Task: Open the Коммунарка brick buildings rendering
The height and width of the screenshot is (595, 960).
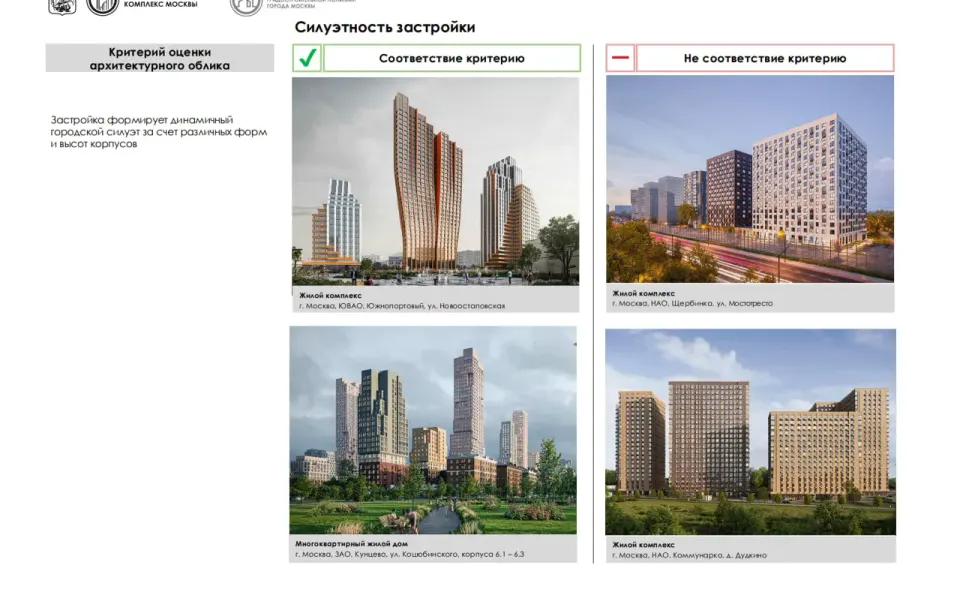Action: 751,432
